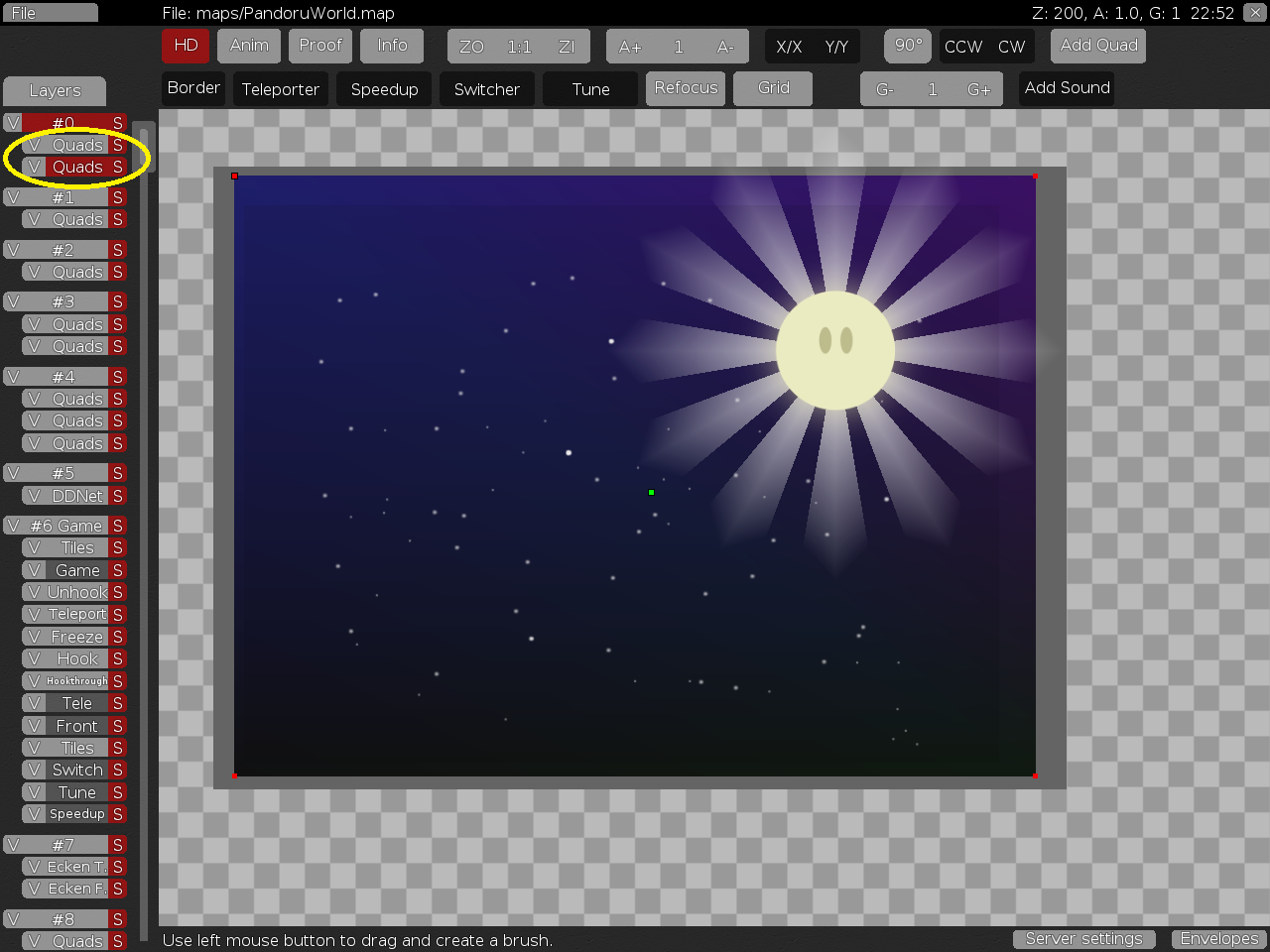Image resolution: width=1270 pixels, height=952 pixels.
Task: Toggle the Grid display
Action: pos(773,88)
